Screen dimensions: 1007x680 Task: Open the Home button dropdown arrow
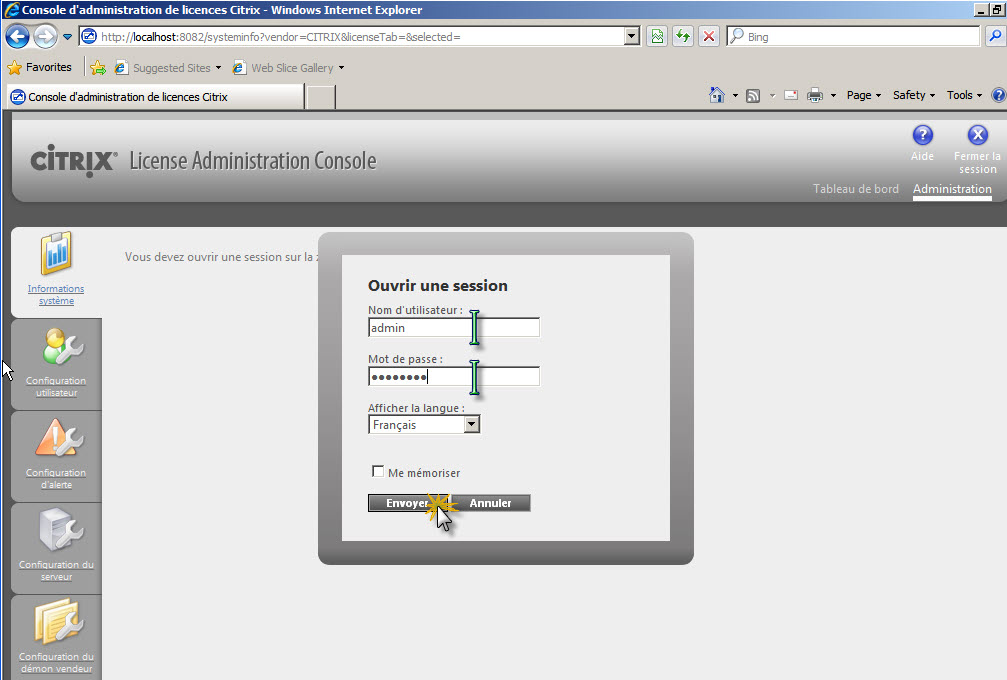735,96
